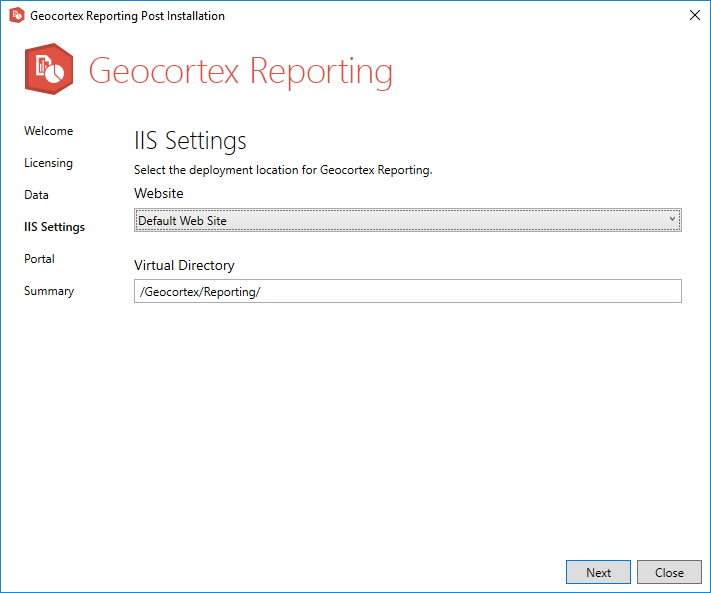The width and height of the screenshot is (711, 593).
Task: Click the Close button
Action: 669,572
